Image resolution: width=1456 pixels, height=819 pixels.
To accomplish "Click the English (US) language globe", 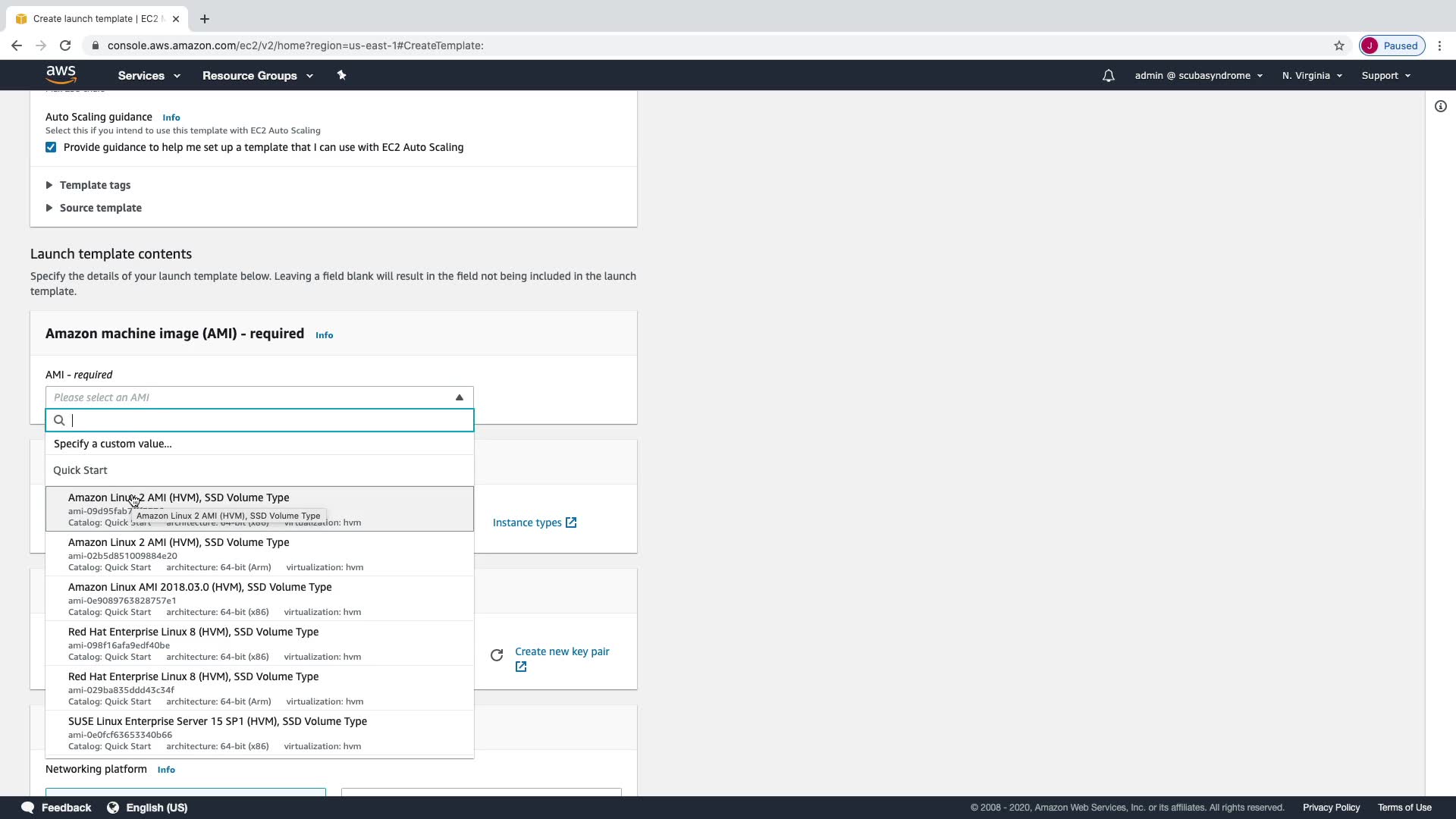I will tap(113, 808).
